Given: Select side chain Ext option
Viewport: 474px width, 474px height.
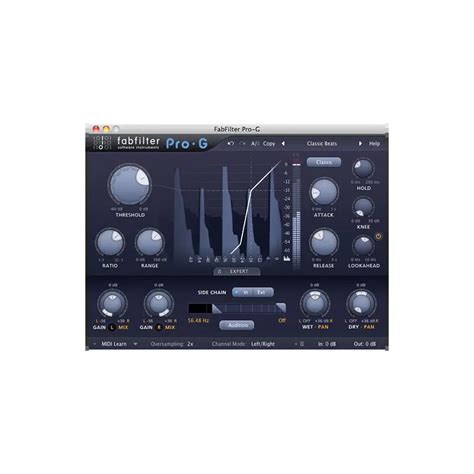Looking at the screenshot, I should tap(262, 292).
